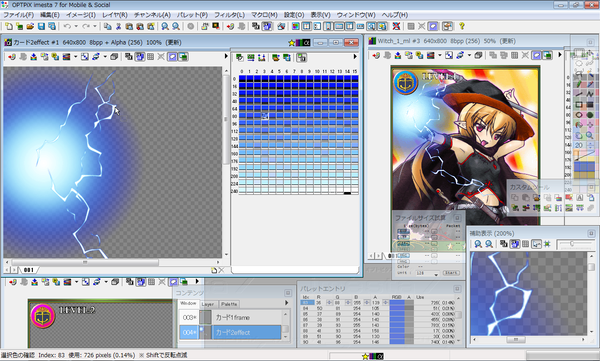Expand the palette toolbar overflow arrow

tap(355, 57)
